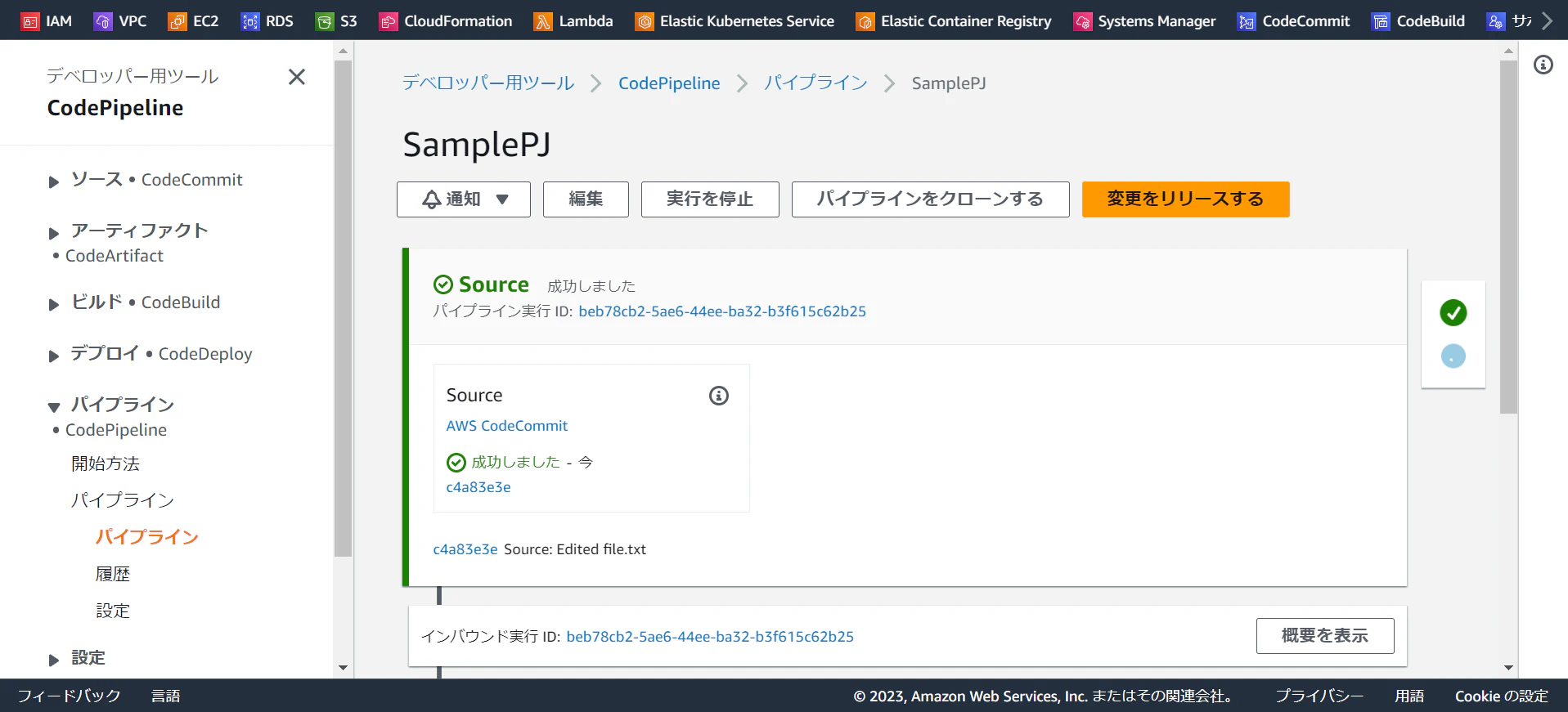Expand the ビルド CodeBuild section

tap(54, 304)
